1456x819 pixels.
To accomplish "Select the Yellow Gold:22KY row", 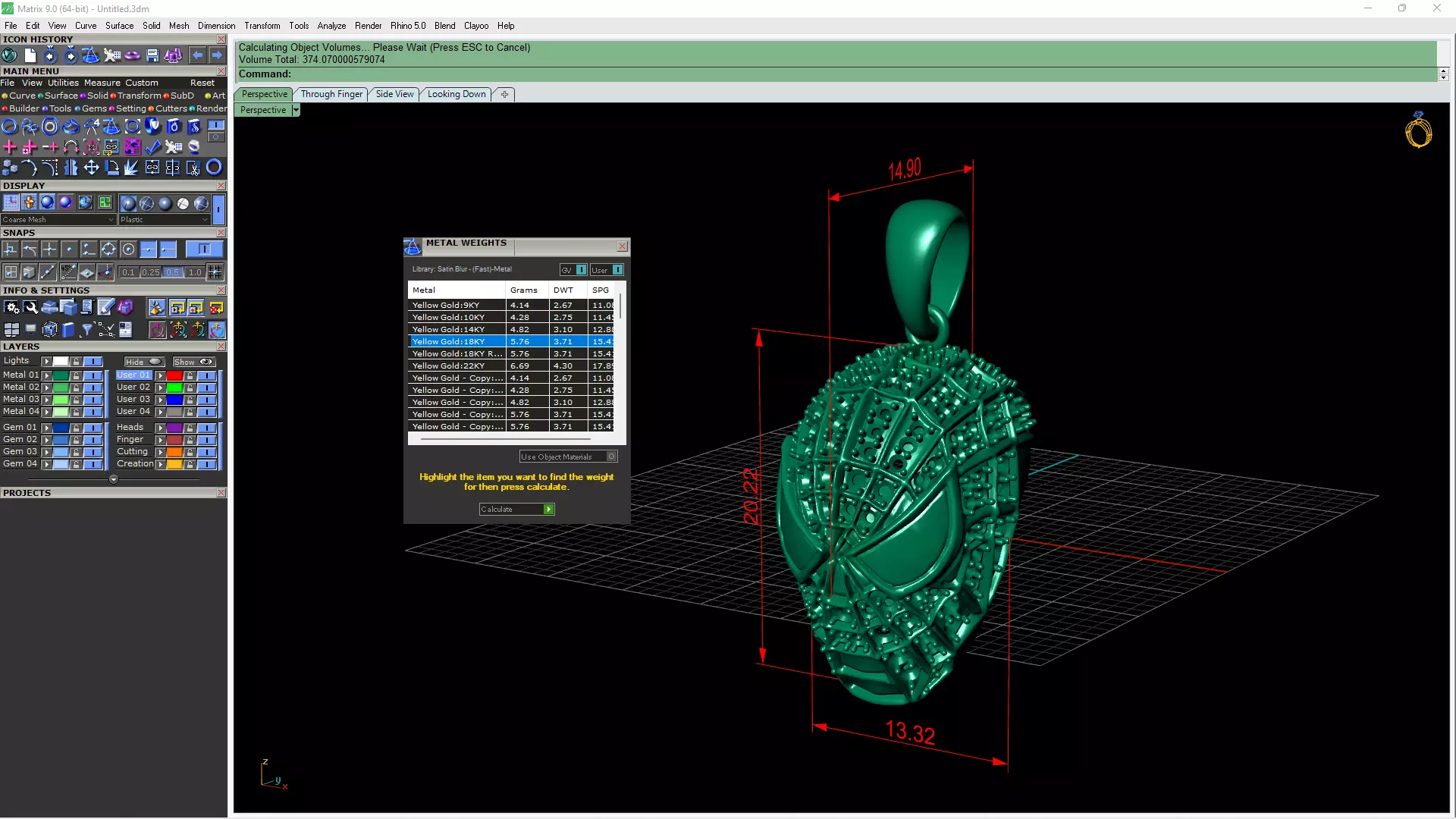I will [512, 366].
